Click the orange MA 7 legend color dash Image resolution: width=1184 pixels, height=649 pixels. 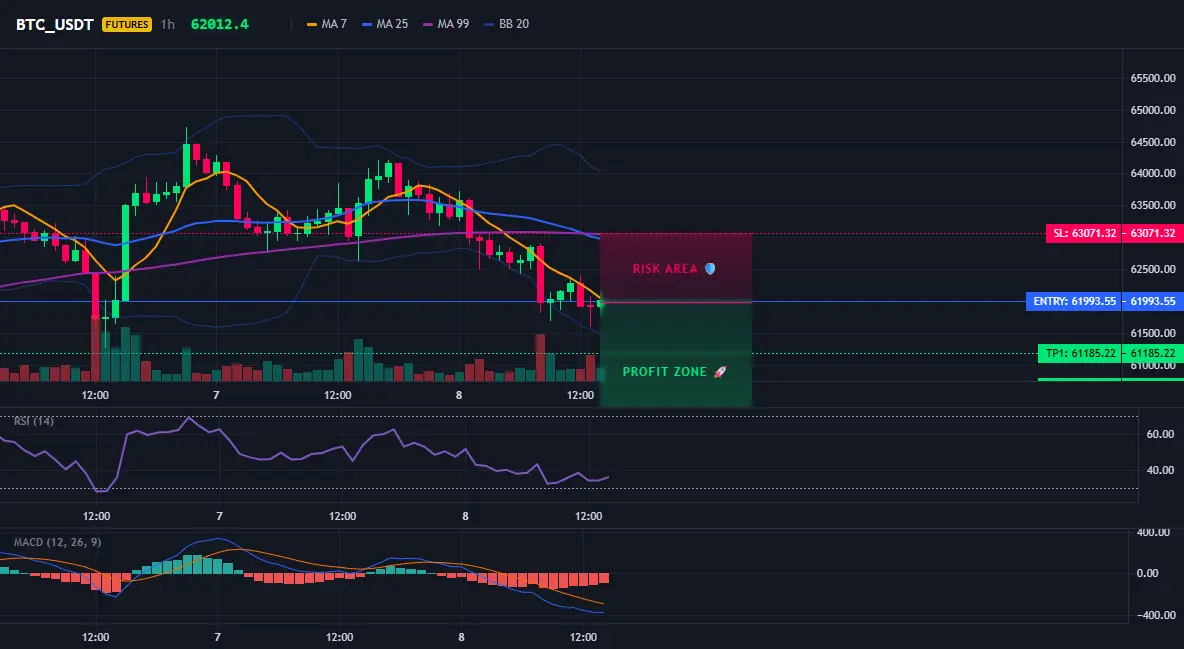pos(312,24)
